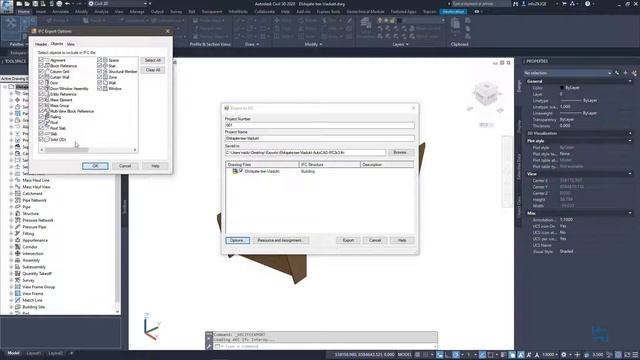
Task: Click the Appurtenance icon in Toolspace tree
Action: (18, 240)
